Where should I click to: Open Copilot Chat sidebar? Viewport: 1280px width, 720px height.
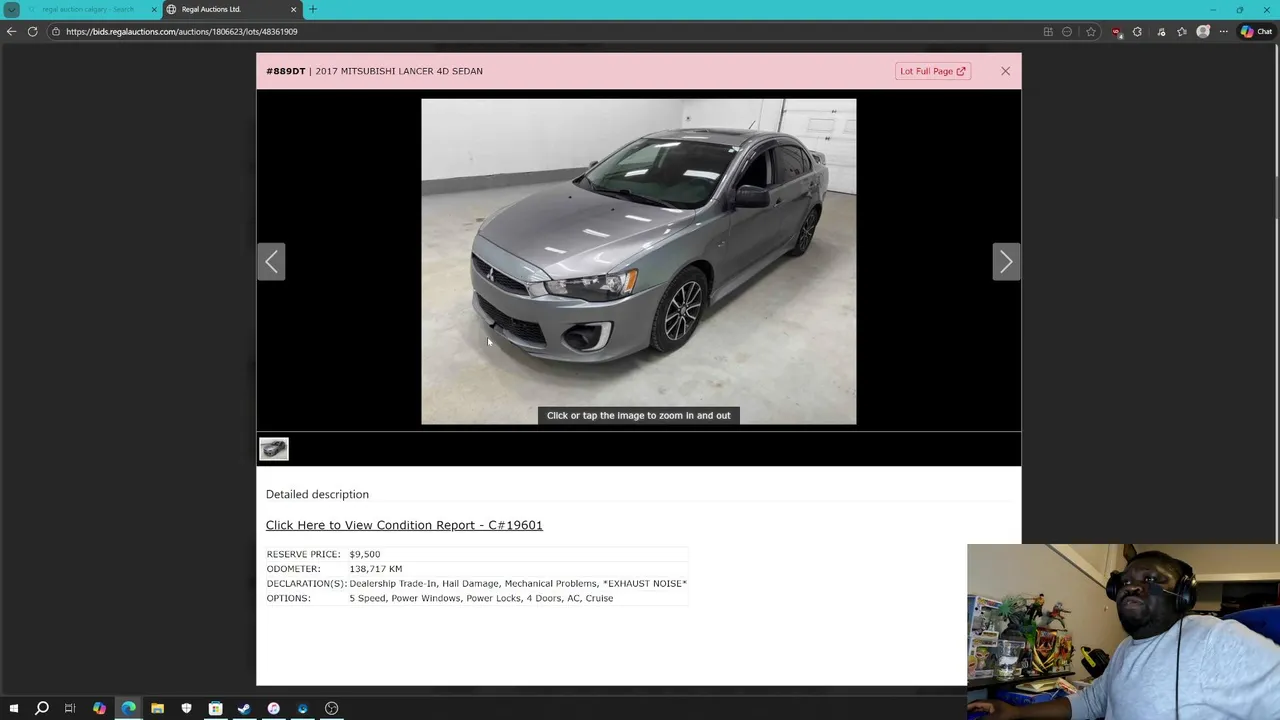(1256, 31)
